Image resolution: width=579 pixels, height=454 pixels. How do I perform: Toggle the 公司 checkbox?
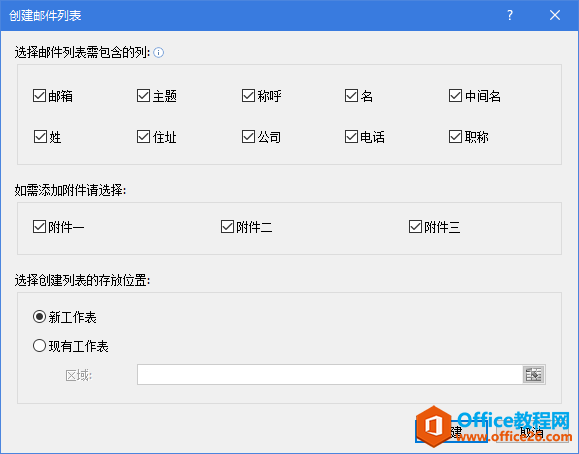(x=248, y=136)
